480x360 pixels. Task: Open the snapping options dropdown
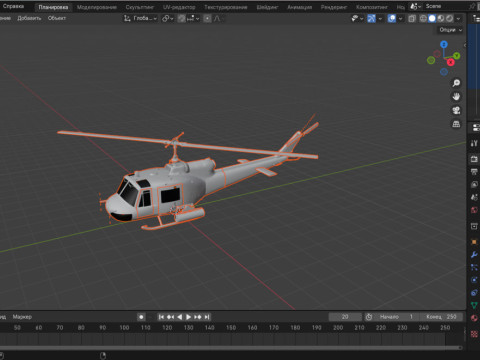pos(193,19)
